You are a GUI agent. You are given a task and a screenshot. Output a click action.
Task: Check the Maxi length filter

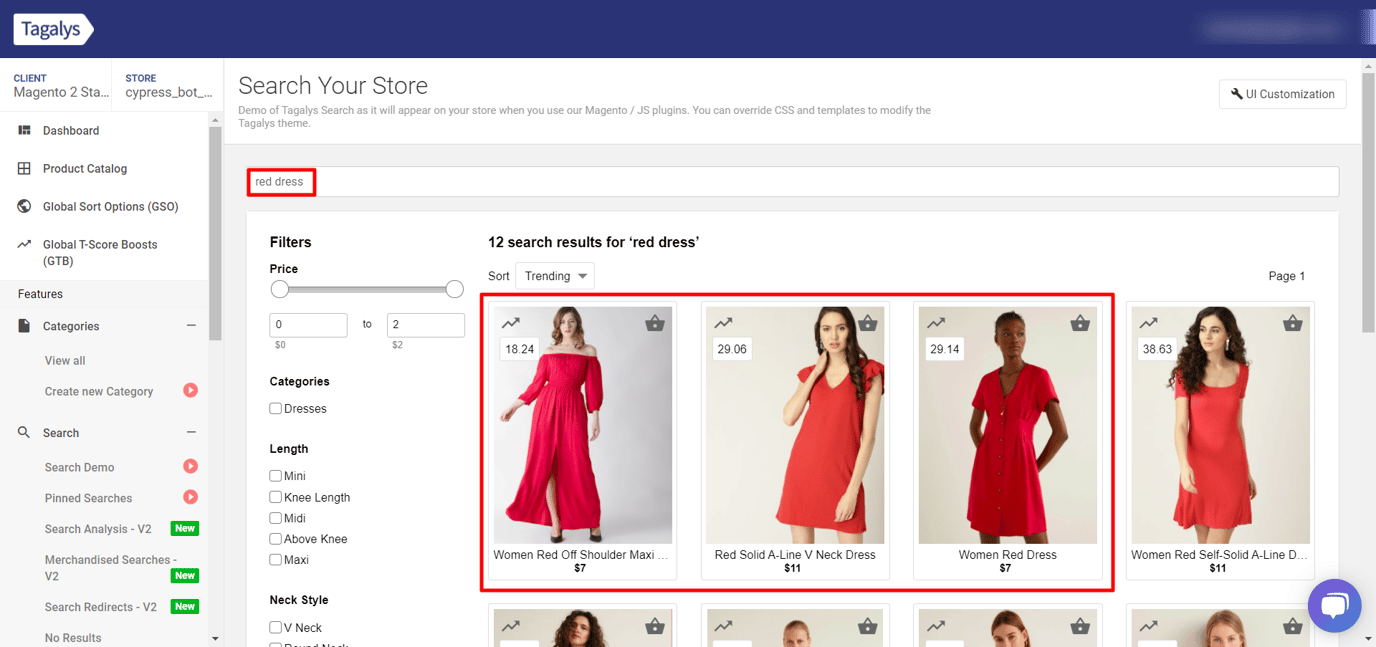tap(275, 560)
